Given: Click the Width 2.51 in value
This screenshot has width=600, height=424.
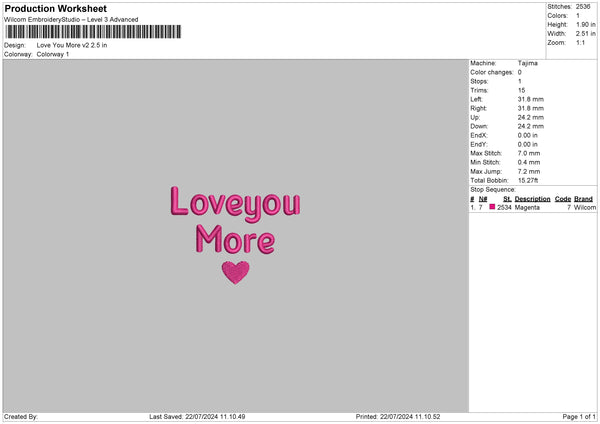Looking at the screenshot, I should point(585,34).
